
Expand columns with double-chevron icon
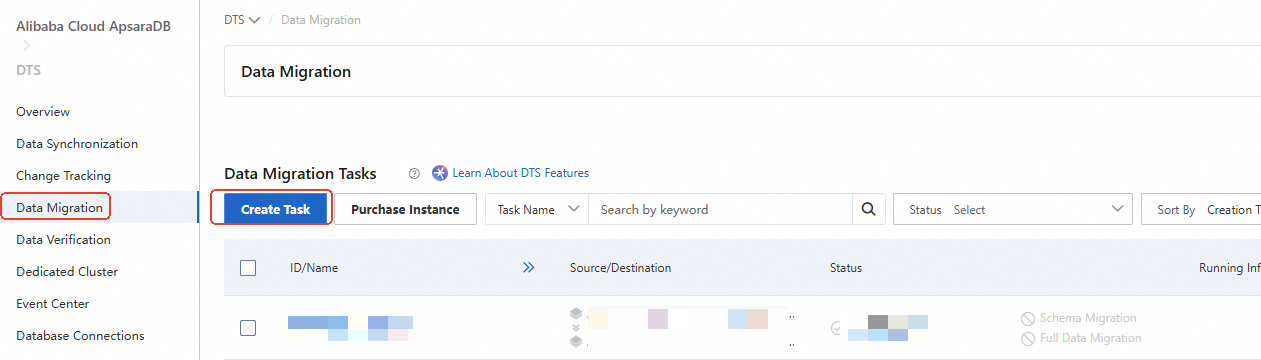[x=529, y=268]
